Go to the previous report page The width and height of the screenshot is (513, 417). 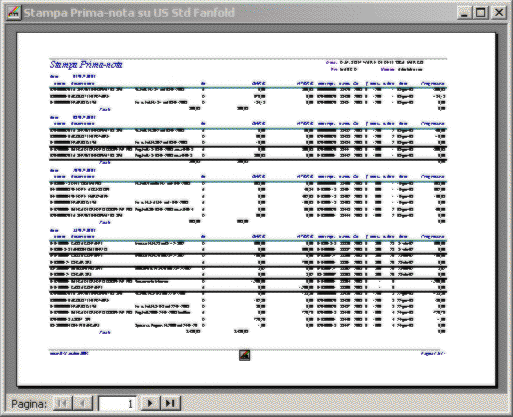[82, 404]
